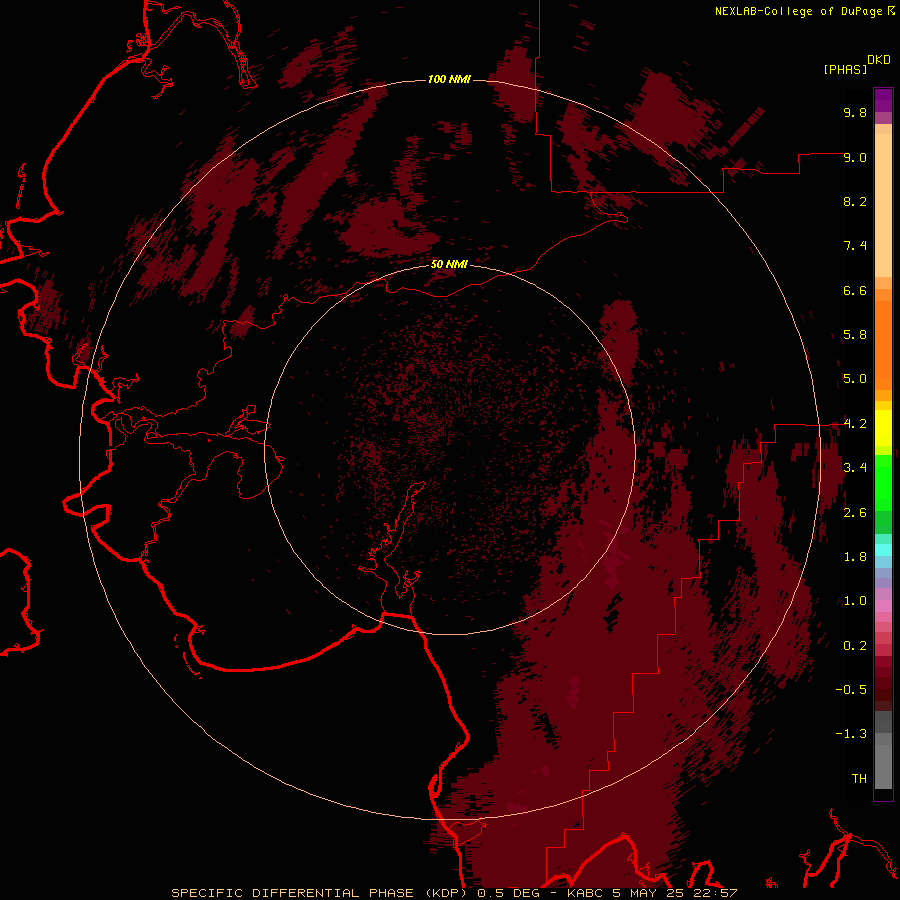Select the 5.8 value on the scale
900x900 pixels.
(x=855, y=335)
